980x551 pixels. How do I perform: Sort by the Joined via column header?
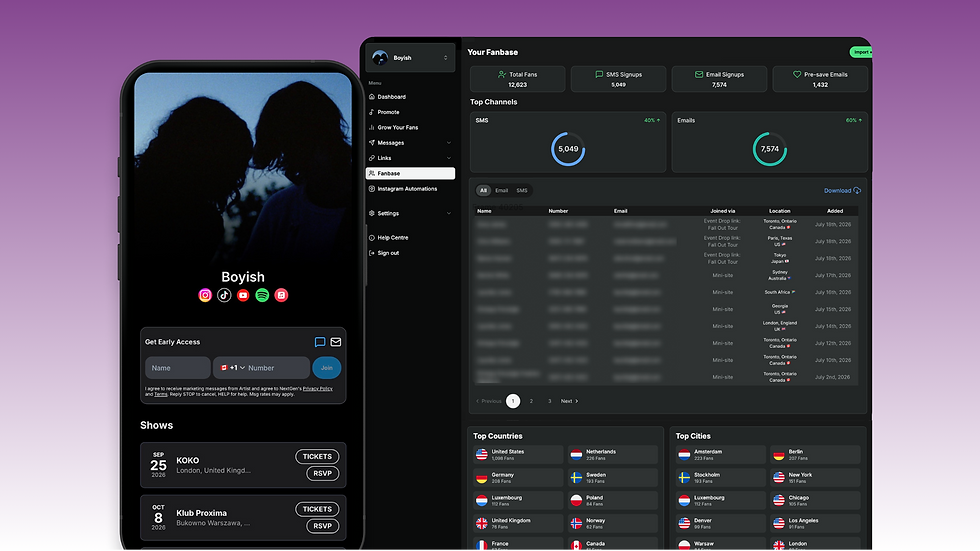point(722,211)
